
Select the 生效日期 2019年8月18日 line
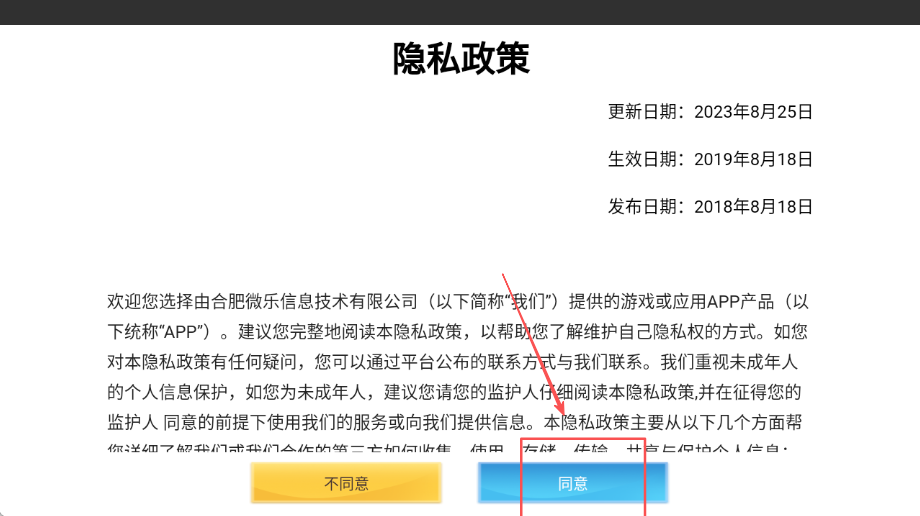(x=710, y=159)
